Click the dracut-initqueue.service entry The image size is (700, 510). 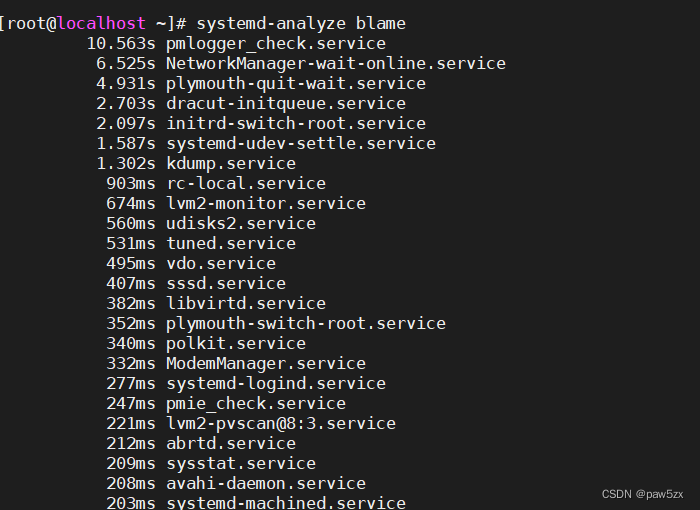(x=285, y=103)
